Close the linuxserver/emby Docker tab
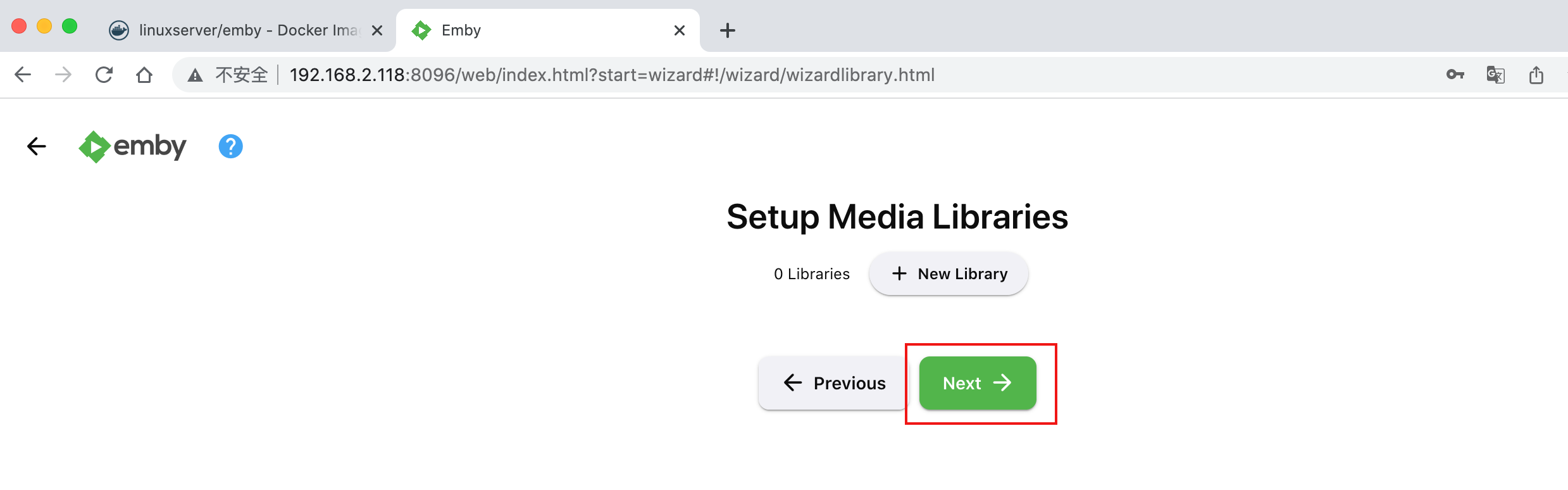Image resolution: width=1568 pixels, height=490 pixels. pyautogui.click(x=377, y=30)
